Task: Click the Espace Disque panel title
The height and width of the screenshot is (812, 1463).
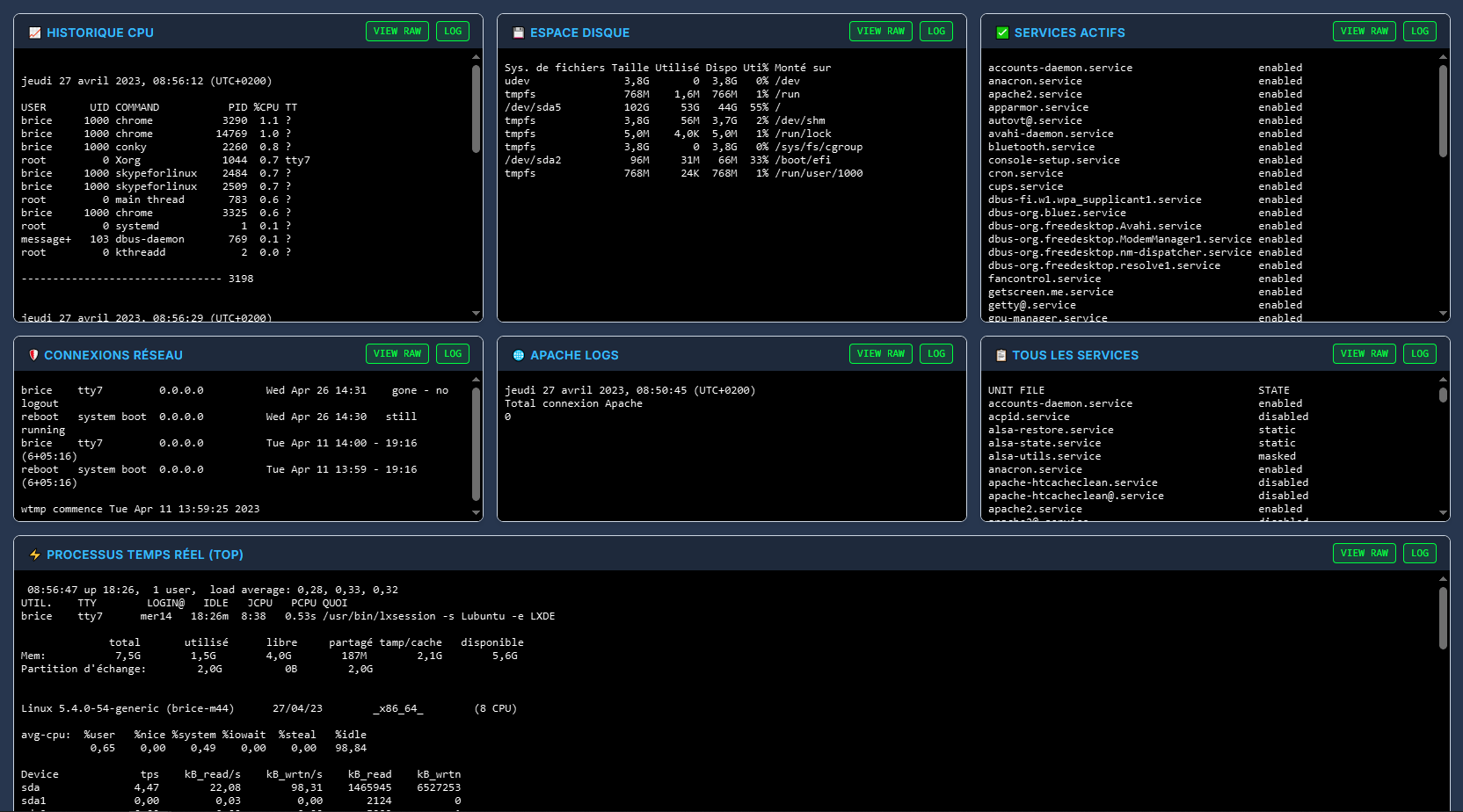Action: pos(579,33)
